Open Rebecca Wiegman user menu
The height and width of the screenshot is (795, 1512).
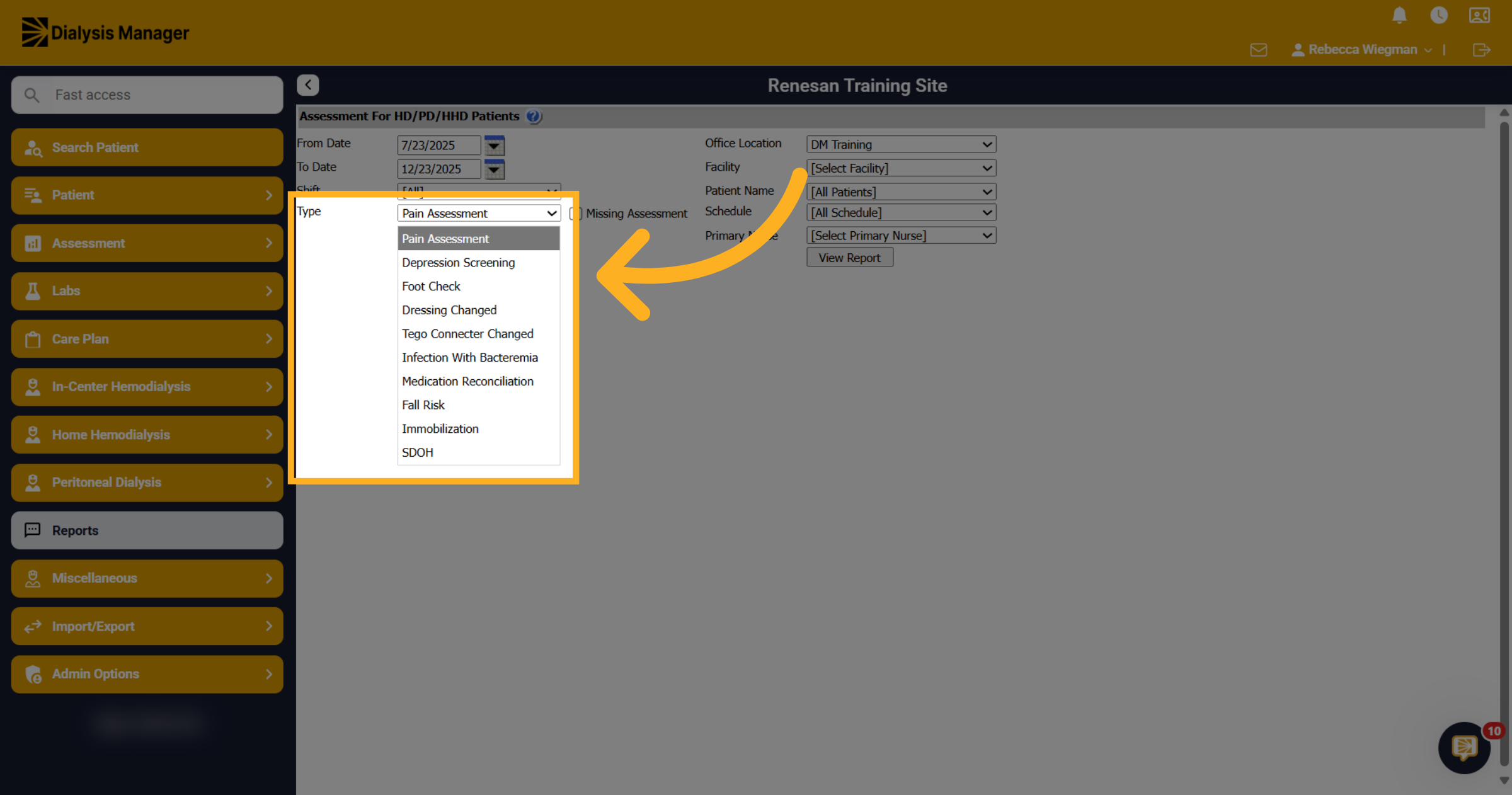click(1361, 50)
